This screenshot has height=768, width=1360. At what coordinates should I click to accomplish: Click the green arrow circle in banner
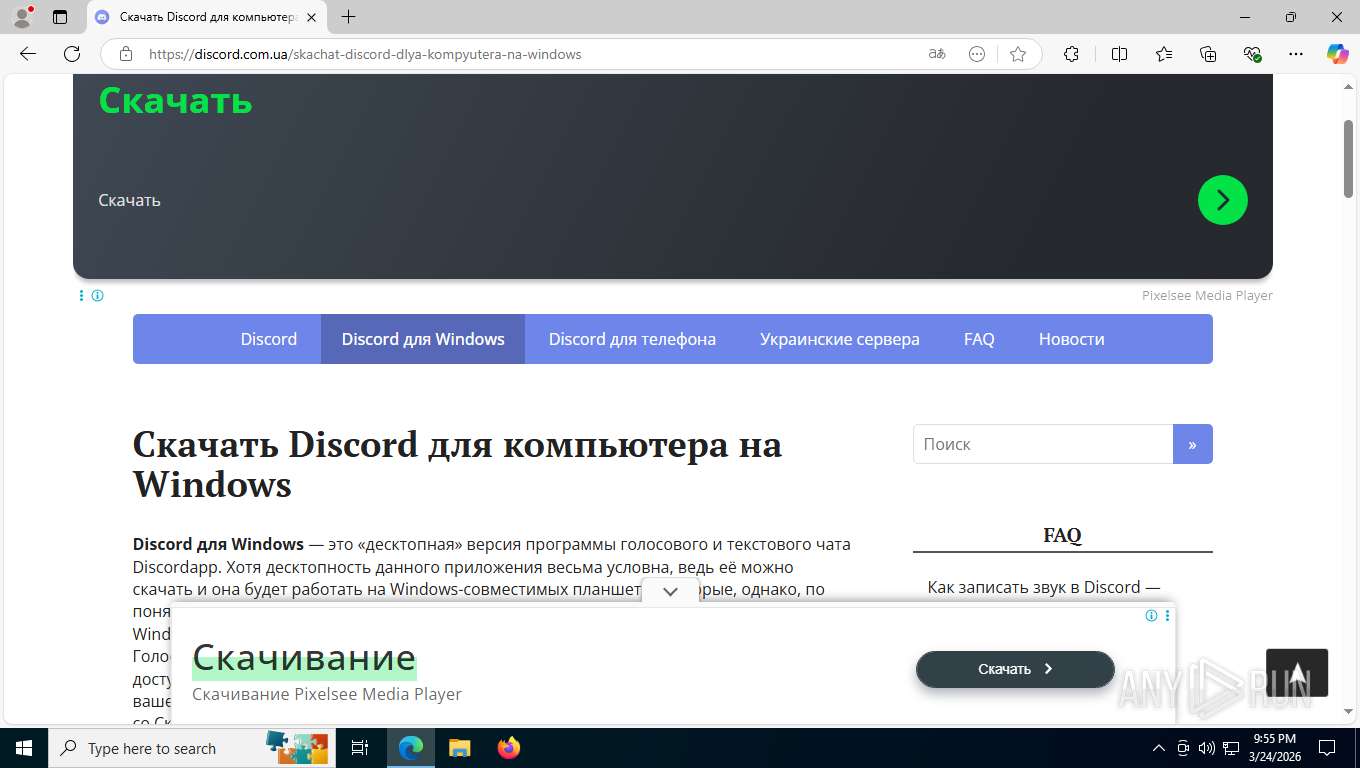click(x=1222, y=200)
